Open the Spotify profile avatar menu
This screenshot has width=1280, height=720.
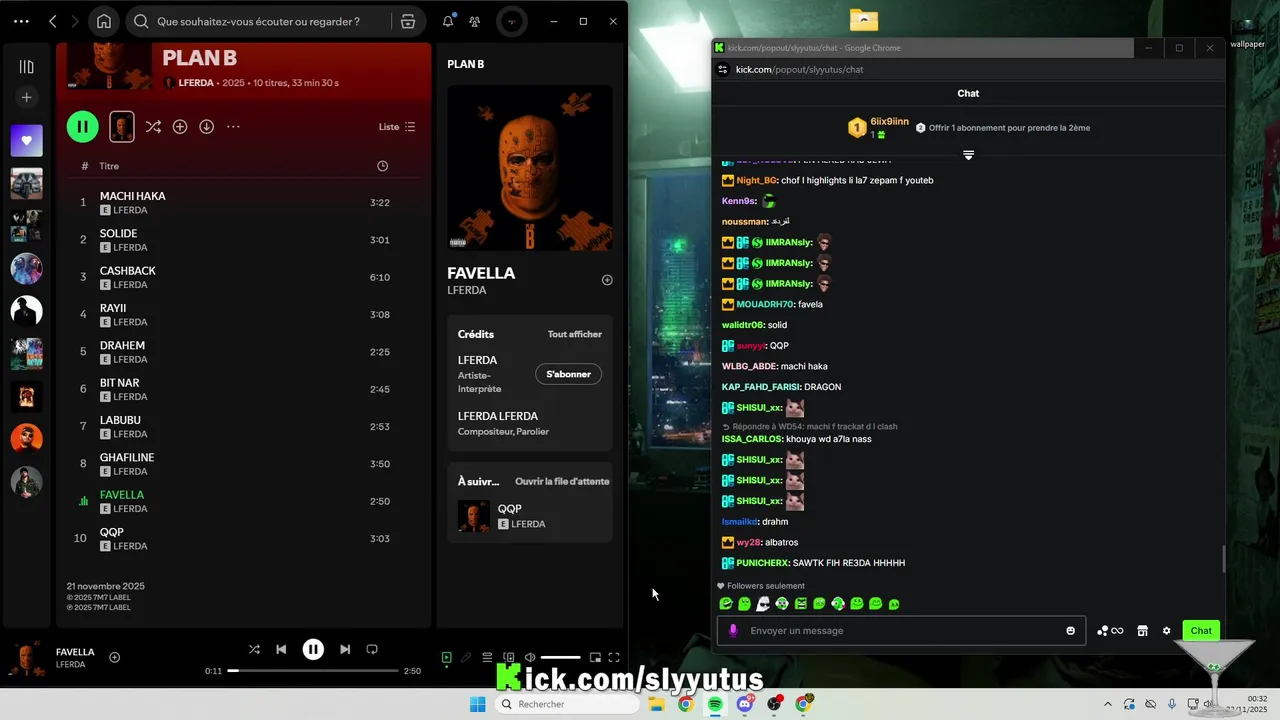(x=511, y=21)
